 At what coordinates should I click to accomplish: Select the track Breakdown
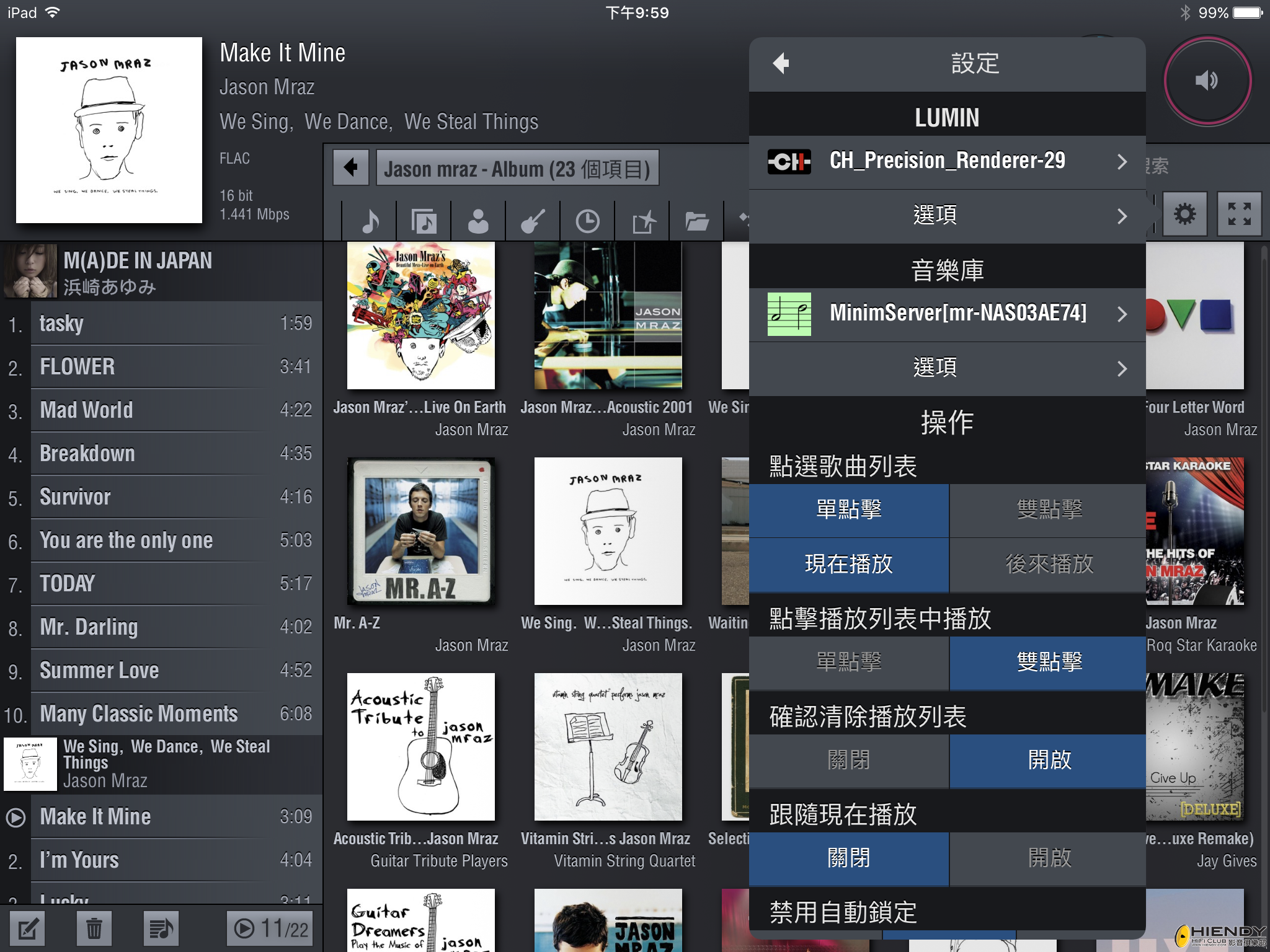pyautogui.click(x=161, y=454)
